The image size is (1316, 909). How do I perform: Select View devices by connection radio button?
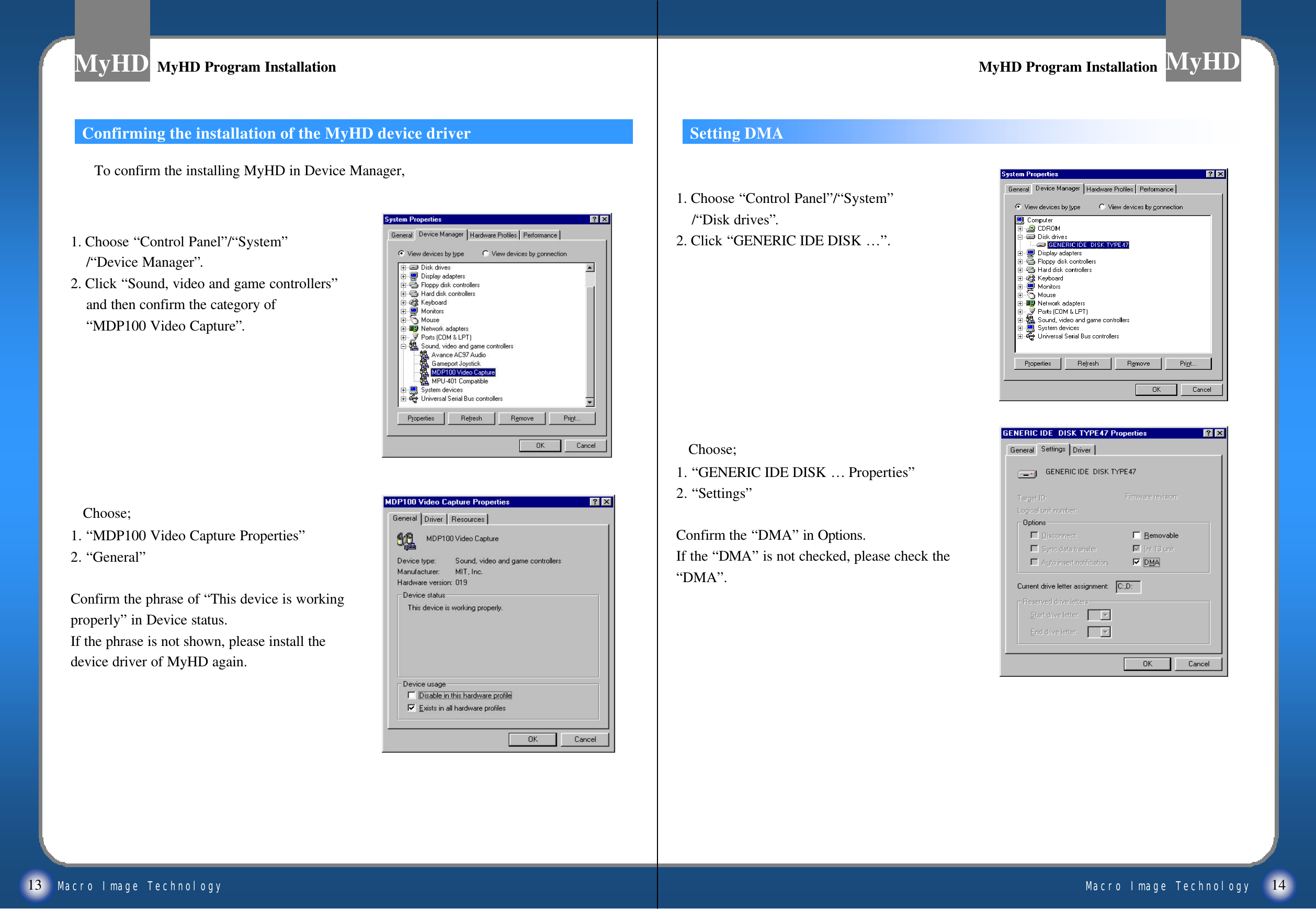coord(486,254)
